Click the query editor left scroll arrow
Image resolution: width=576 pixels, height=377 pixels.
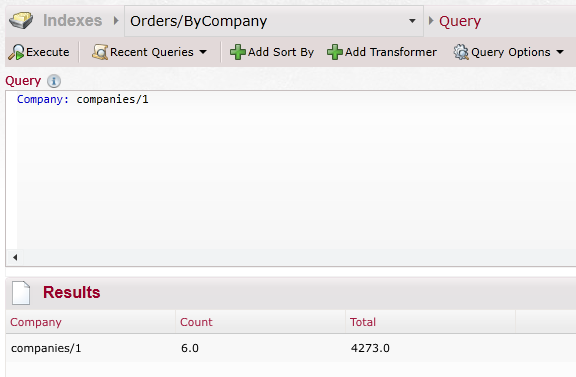[x=15, y=257]
